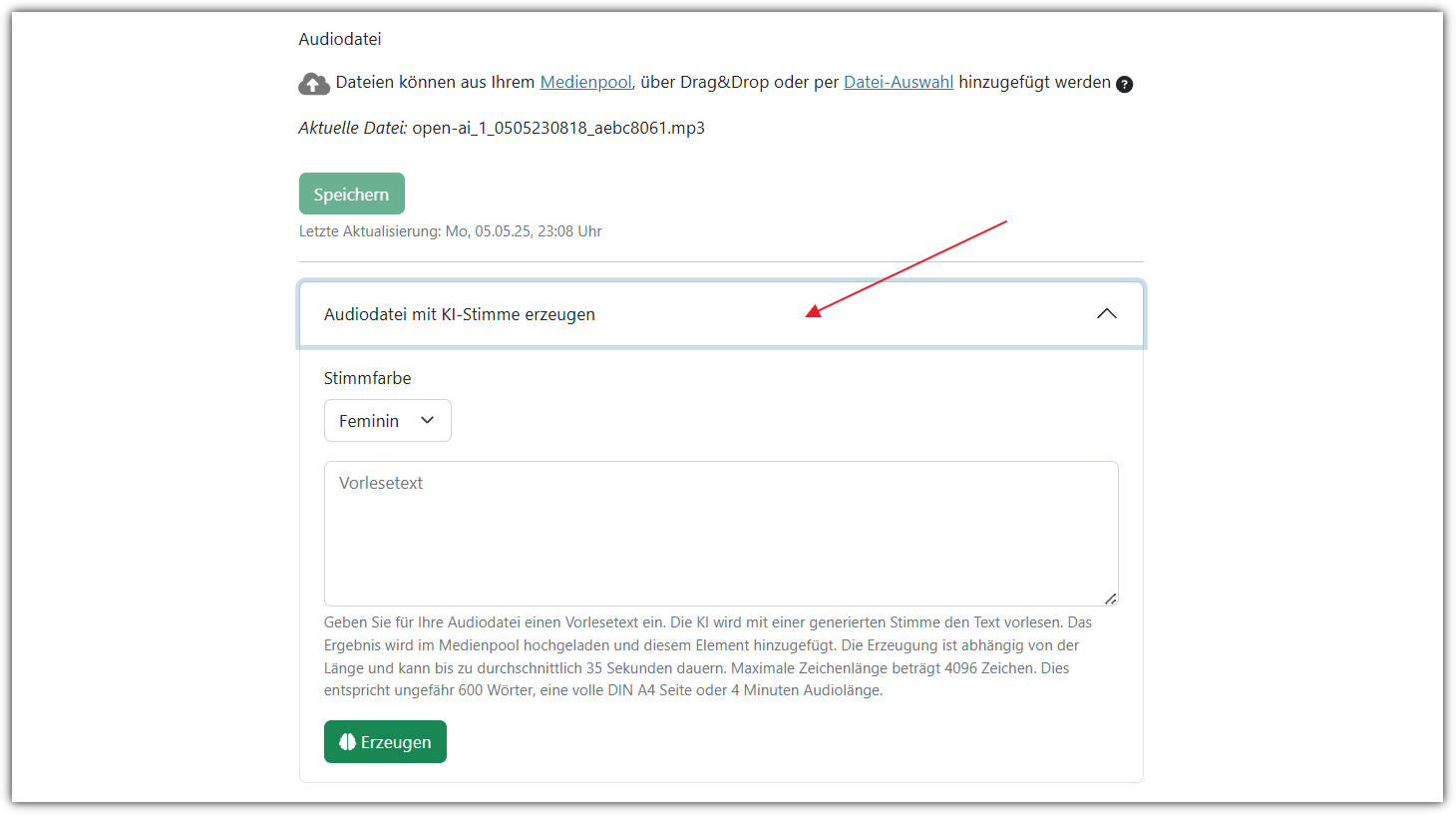Click the 'Drag&Drop' text in upload hint

(x=724, y=82)
